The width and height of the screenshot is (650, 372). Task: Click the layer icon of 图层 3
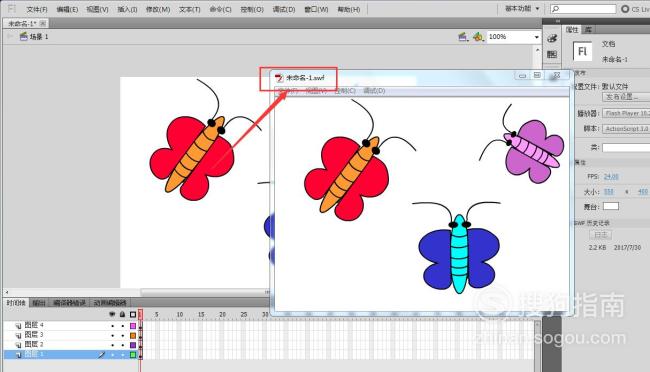[18, 335]
